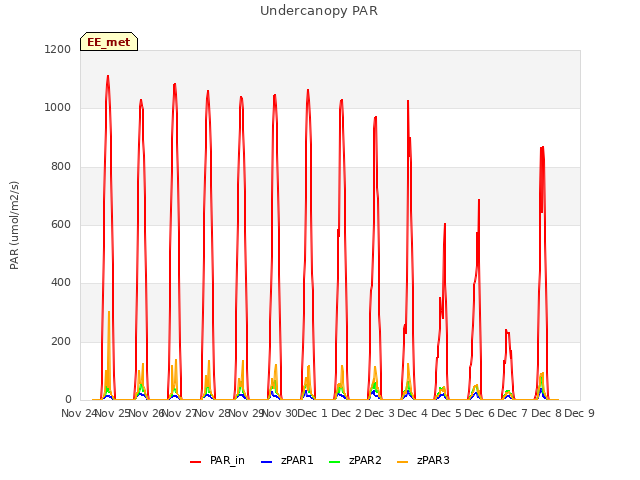Click the Dec 4 x-axis label
Screen dimensions: 640x480
[x=412, y=413]
